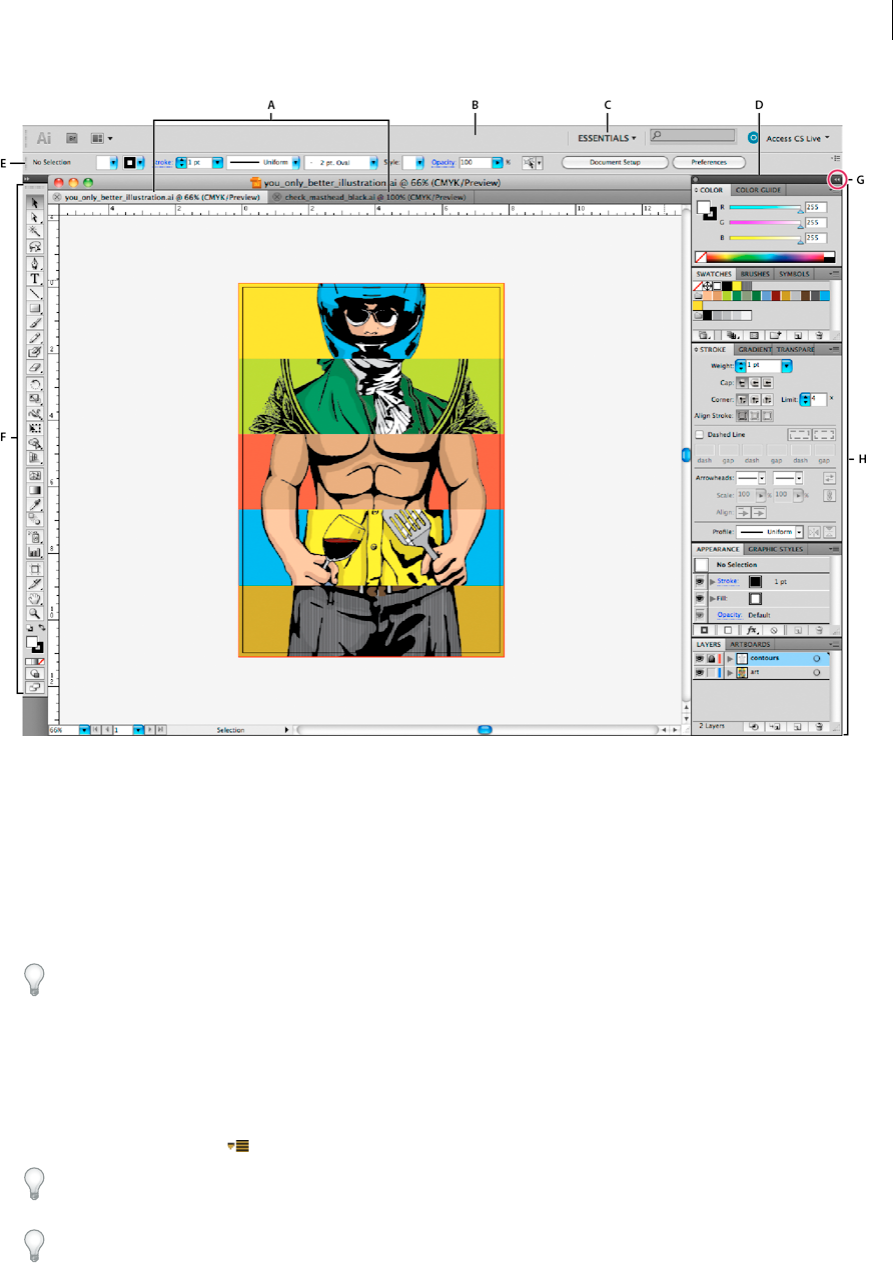
Task: Open zoom level dropdown in status bar
Action: [x=84, y=730]
